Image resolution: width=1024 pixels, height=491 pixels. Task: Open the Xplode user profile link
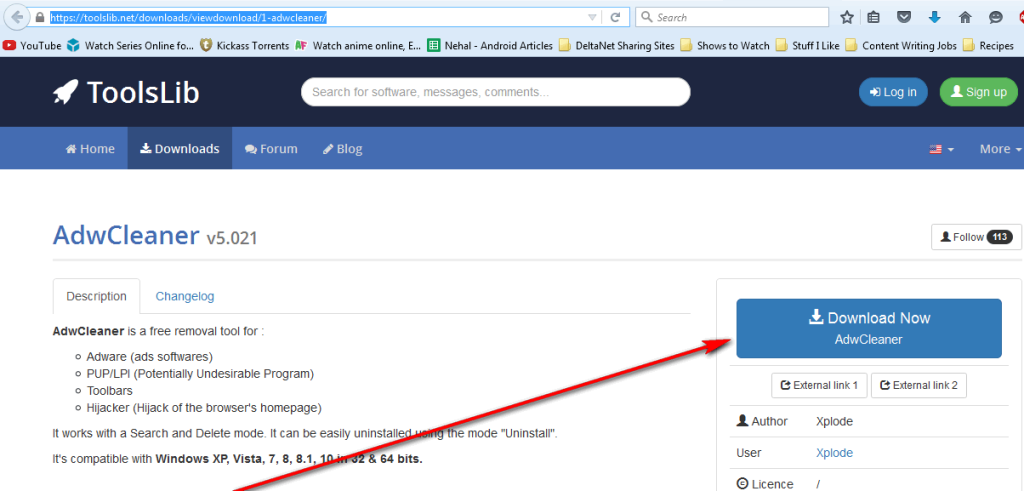click(834, 453)
